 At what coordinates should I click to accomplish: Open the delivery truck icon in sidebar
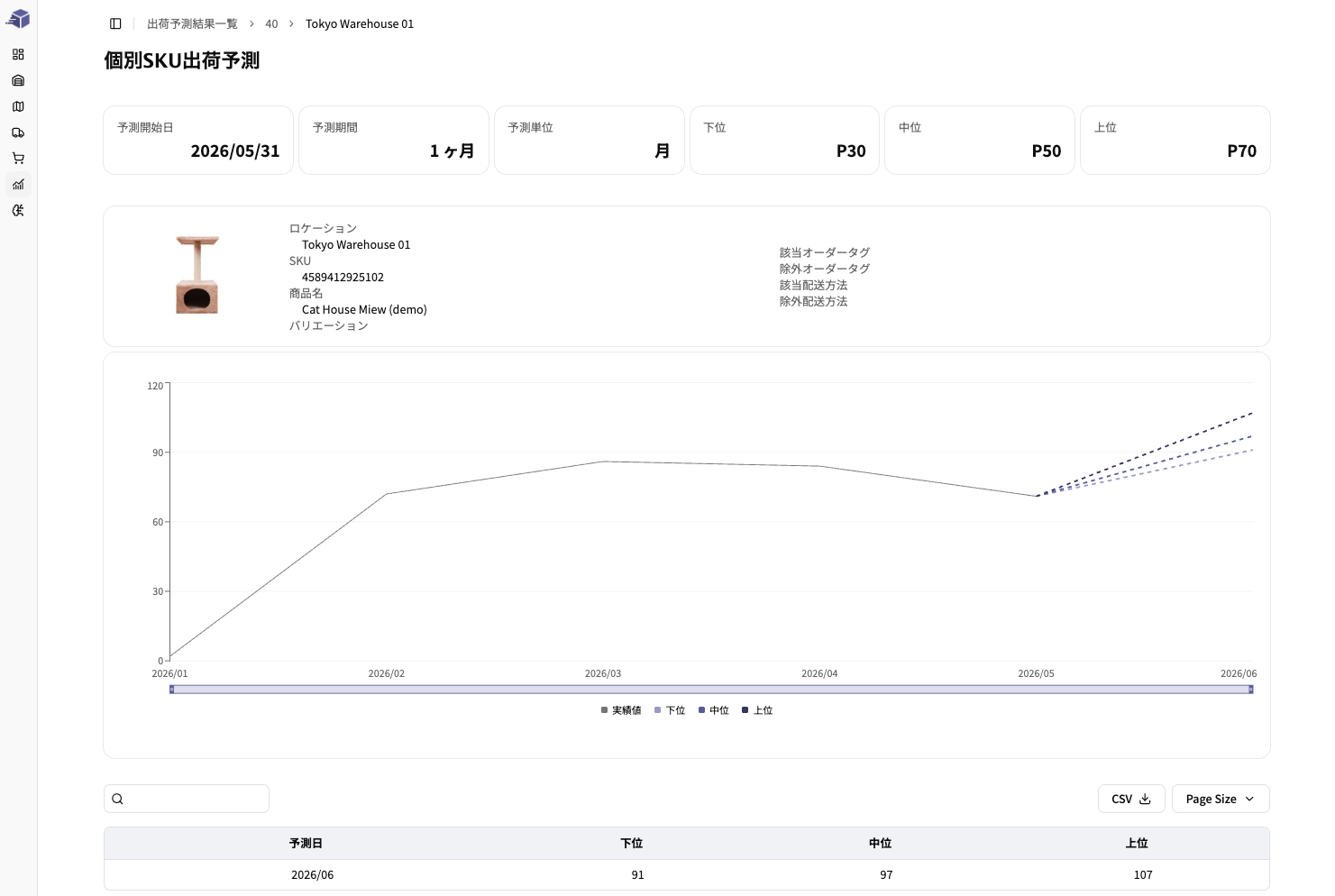tap(18, 133)
